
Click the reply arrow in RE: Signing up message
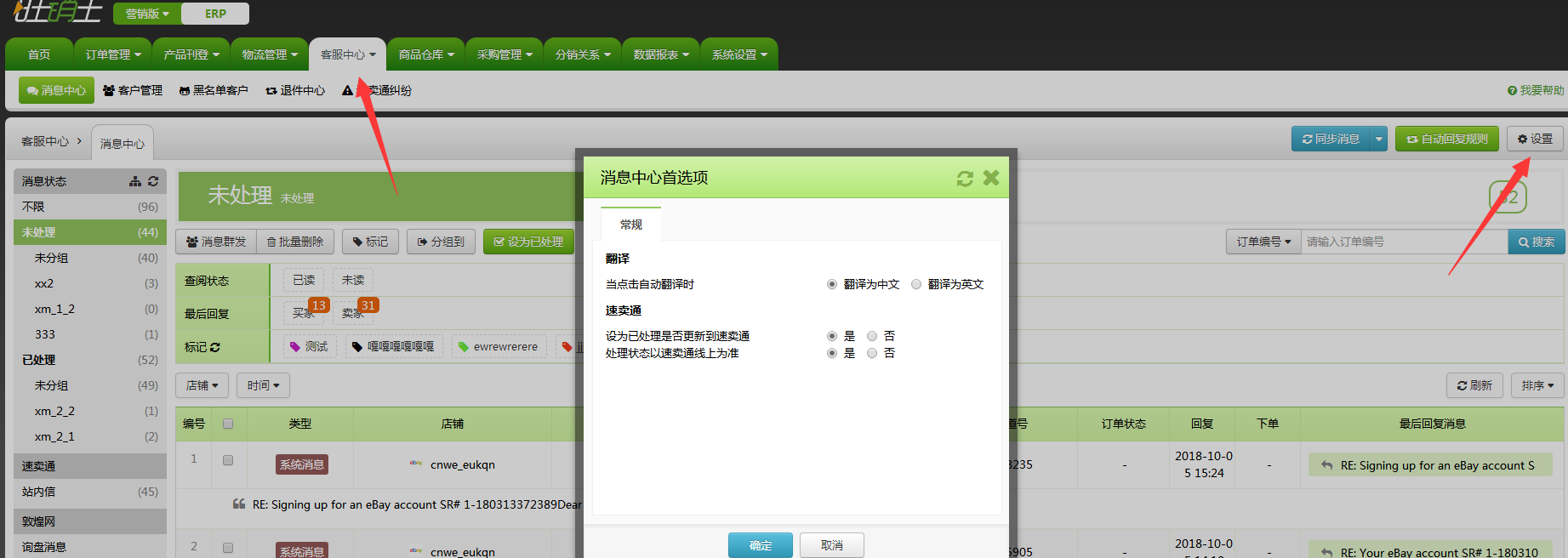1326,465
